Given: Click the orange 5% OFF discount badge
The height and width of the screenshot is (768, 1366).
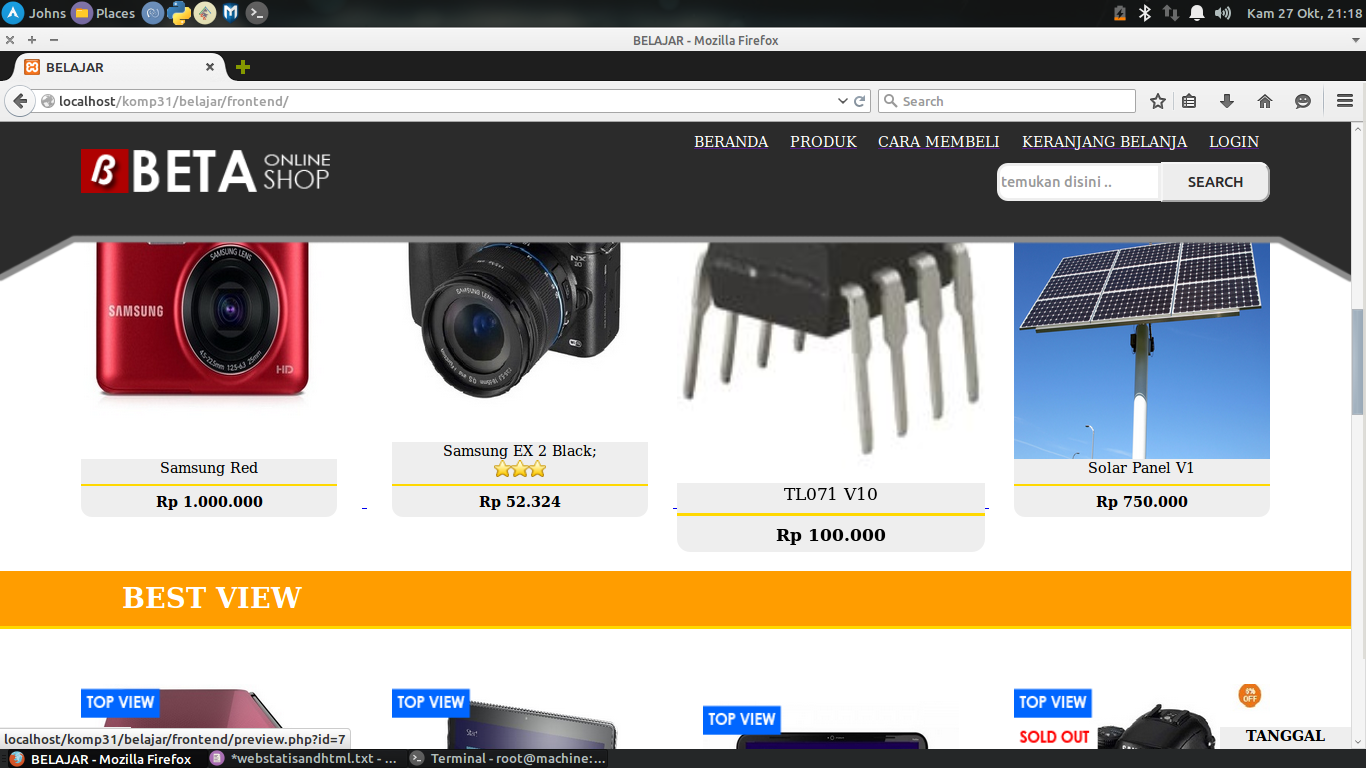Looking at the screenshot, I should pyautogui.click(x=1250, y=695).
